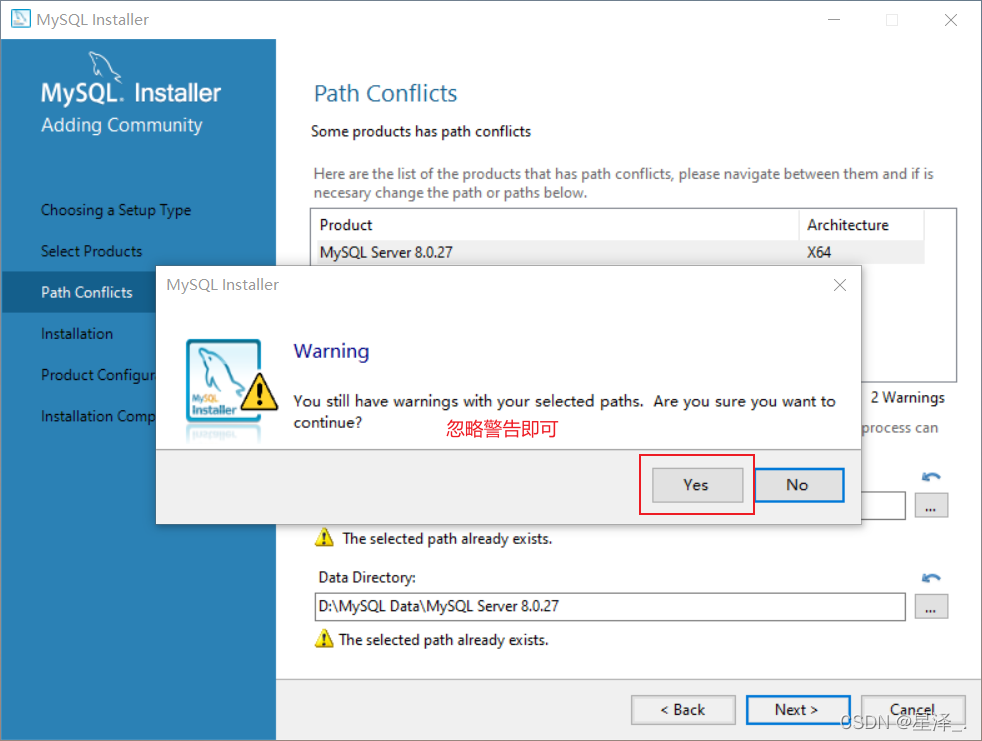The height and width of the screenshot is (741, 982).
Task: Open the Installation step in sidebar
Action: (77, 334)
